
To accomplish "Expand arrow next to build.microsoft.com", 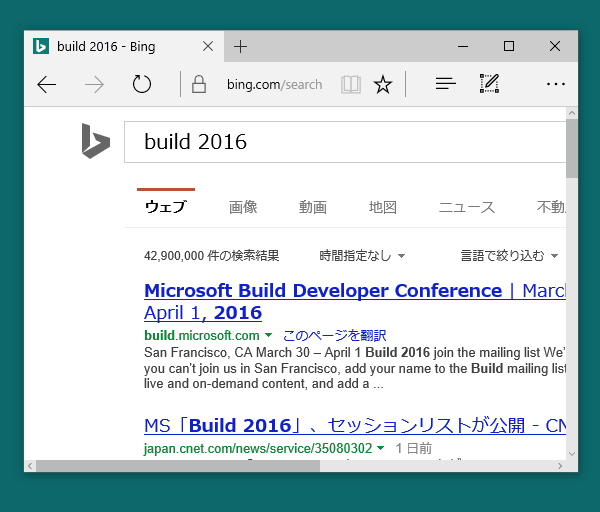I will tap(269, 335).
